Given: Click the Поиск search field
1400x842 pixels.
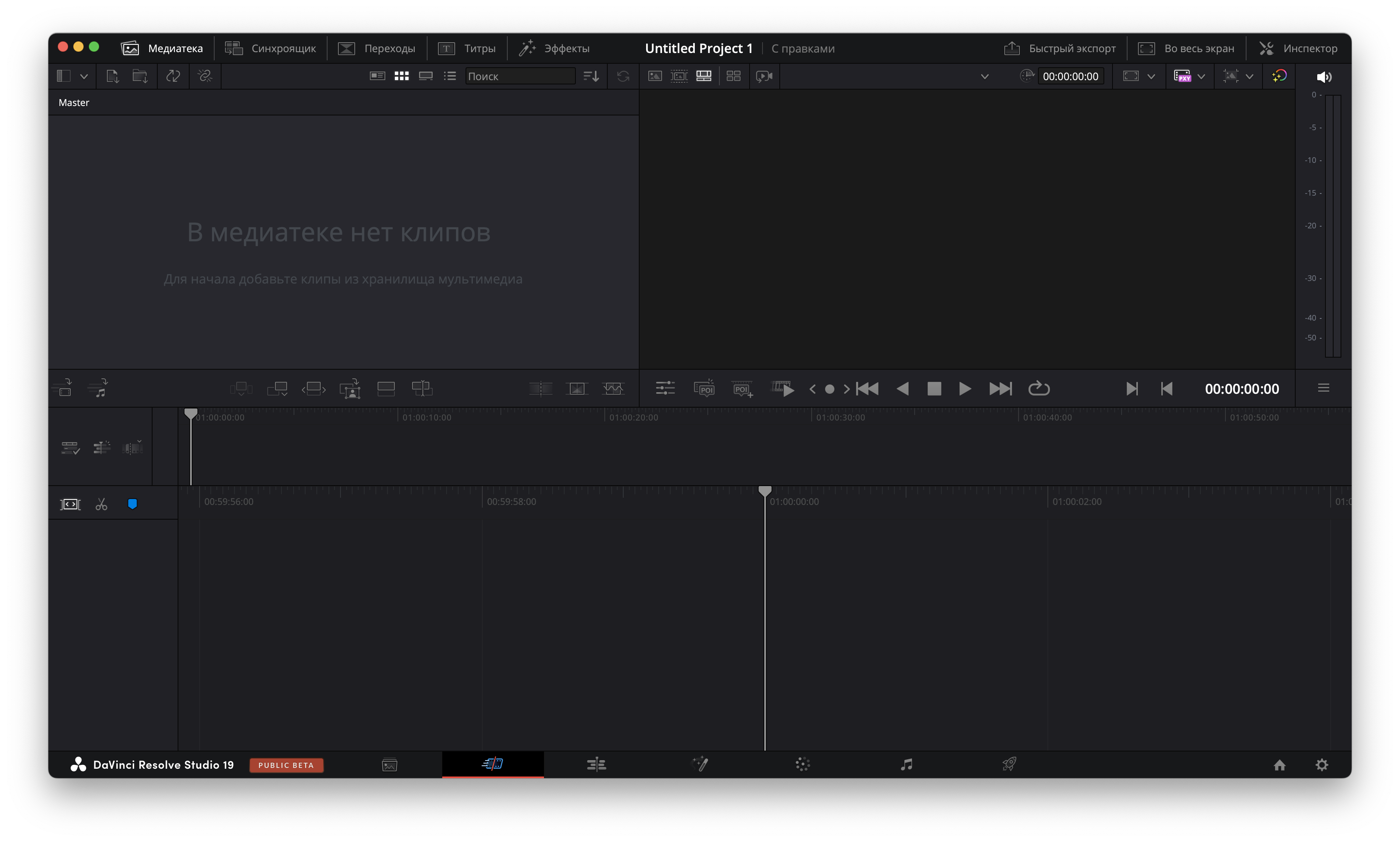Looking at the screenshot, I should pyautogui.click(x=519, y=76).
